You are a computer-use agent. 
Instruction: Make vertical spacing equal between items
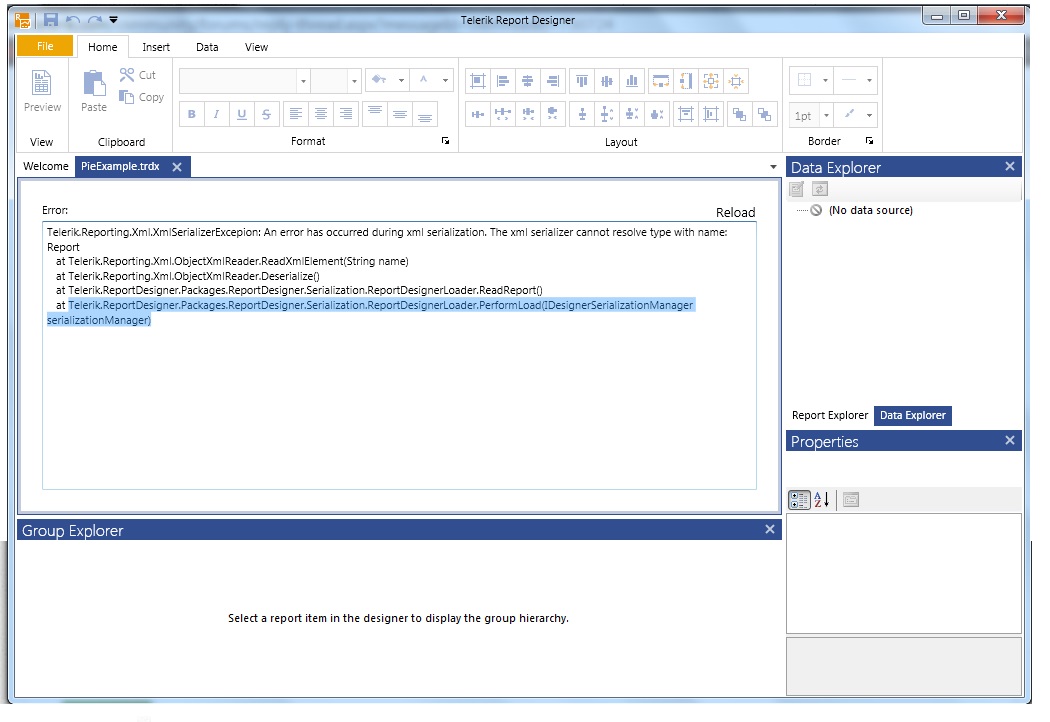pyautogui.click(x=582, y=115)
